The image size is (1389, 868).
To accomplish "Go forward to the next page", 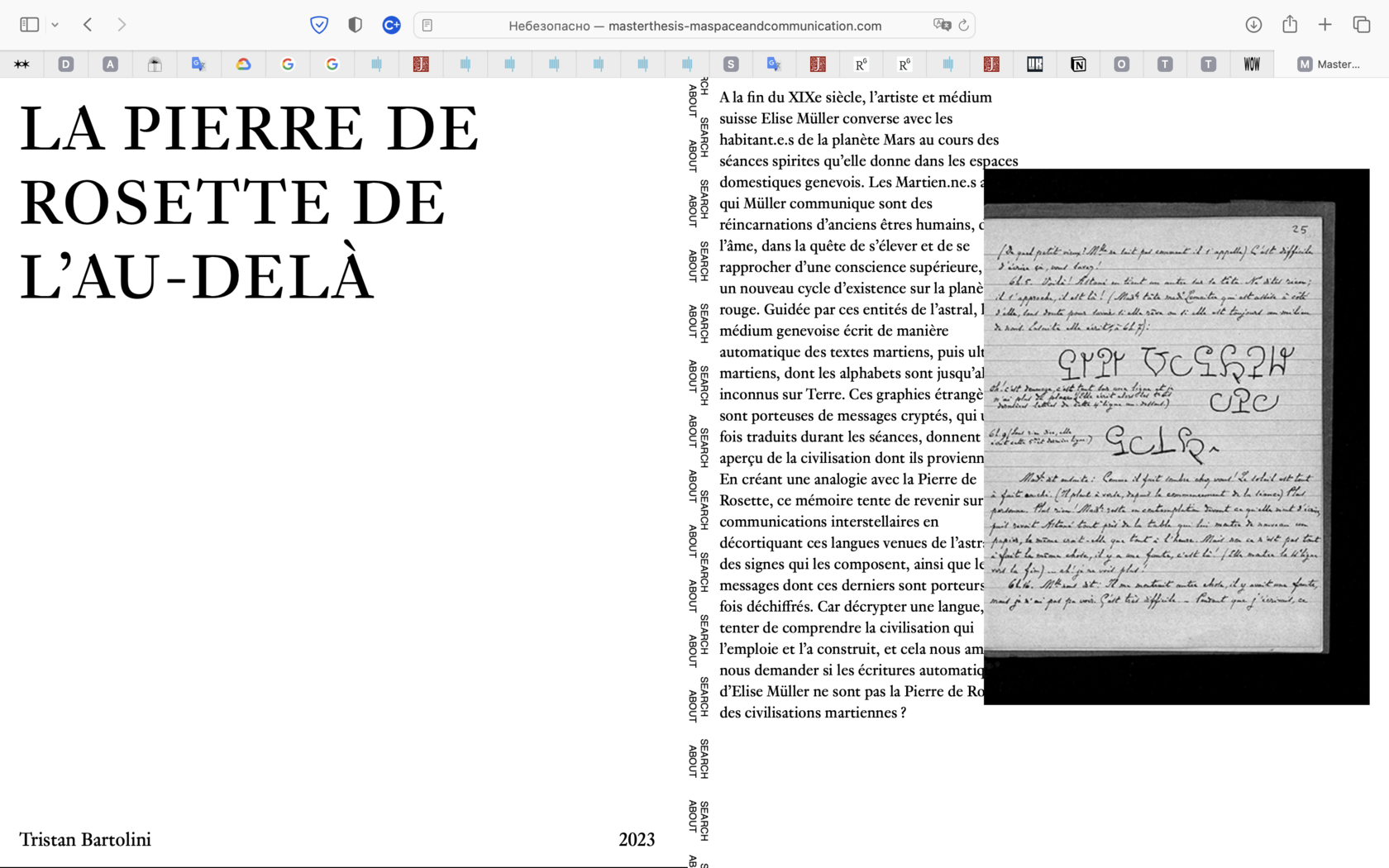I will (122, 25).
